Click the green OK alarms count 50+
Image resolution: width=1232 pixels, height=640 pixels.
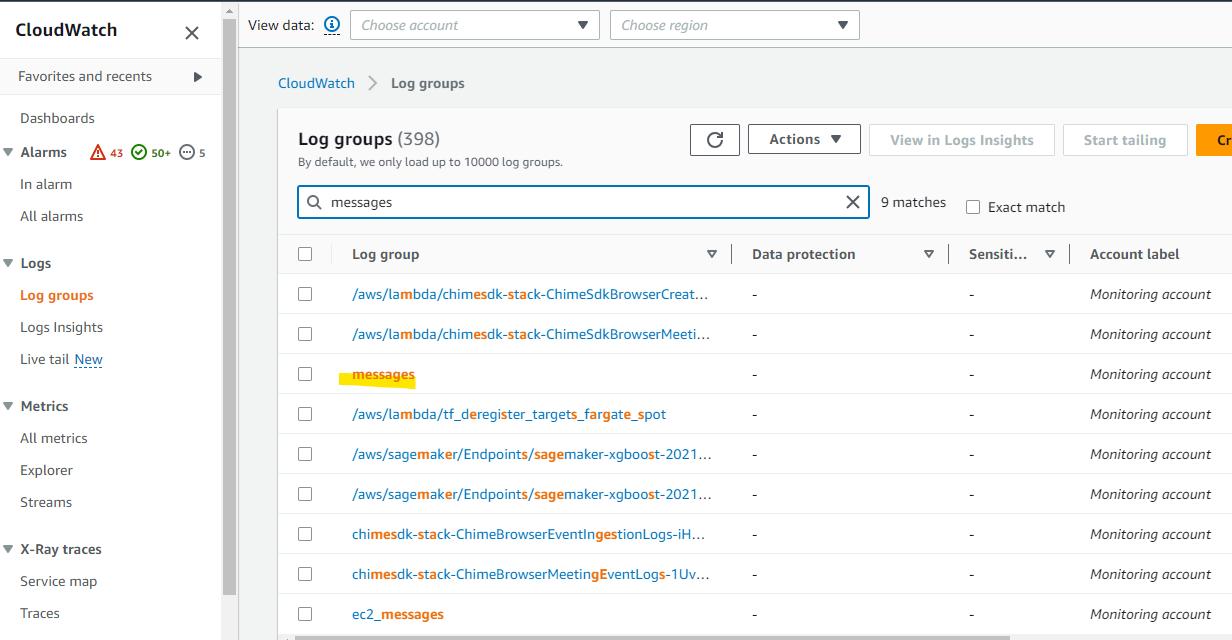152,153
